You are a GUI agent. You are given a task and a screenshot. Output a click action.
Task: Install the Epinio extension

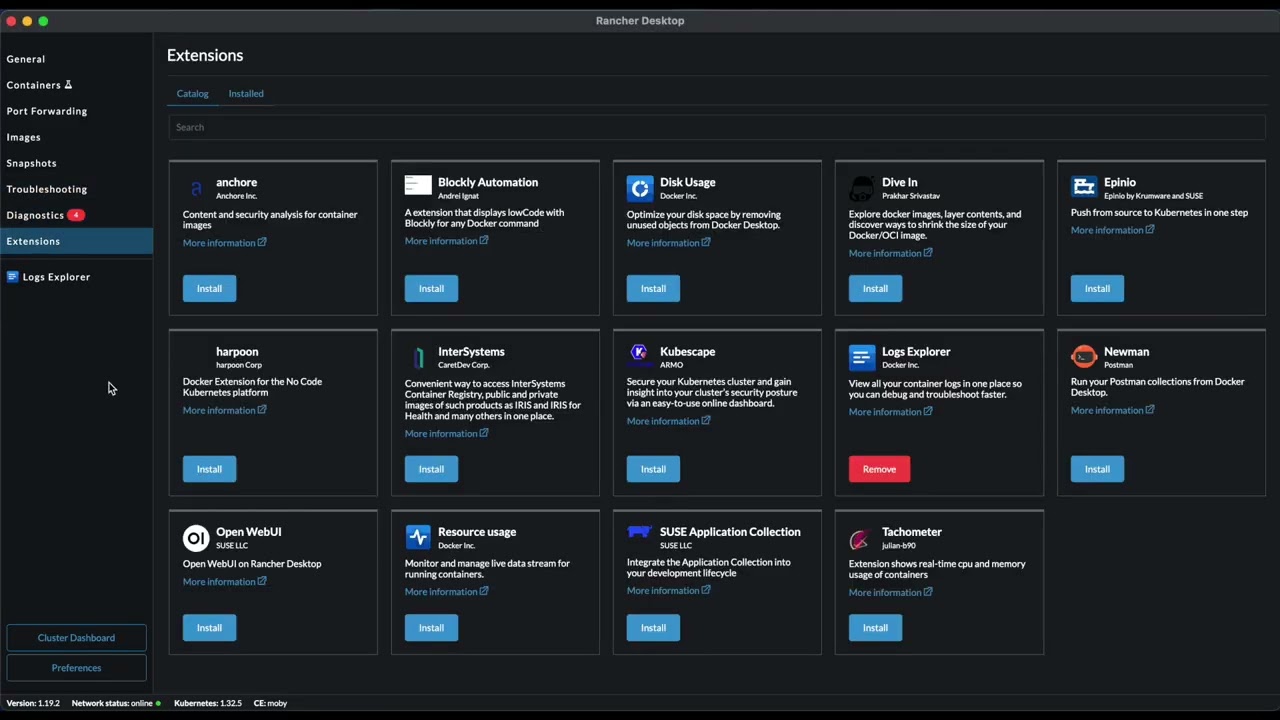(1097, 288)
